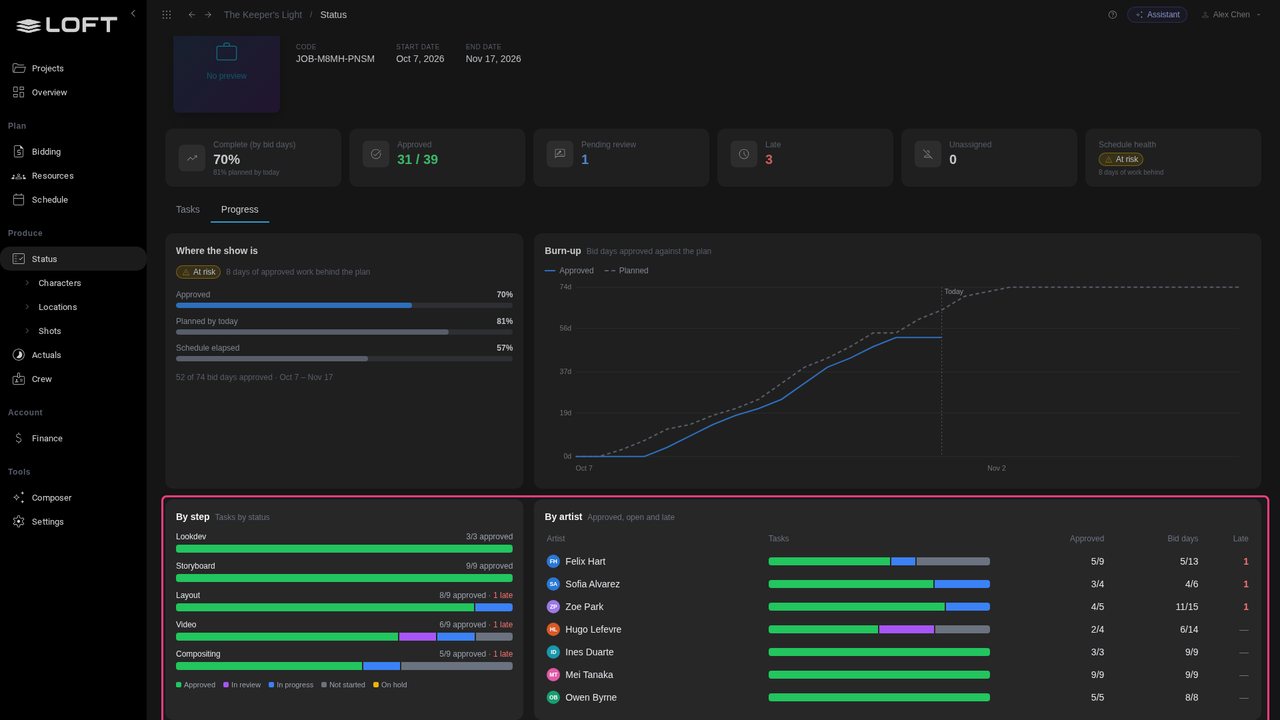Click the At risk badge under Schedule health
Screen dimensions: 1280x720
coord(1121,159)
